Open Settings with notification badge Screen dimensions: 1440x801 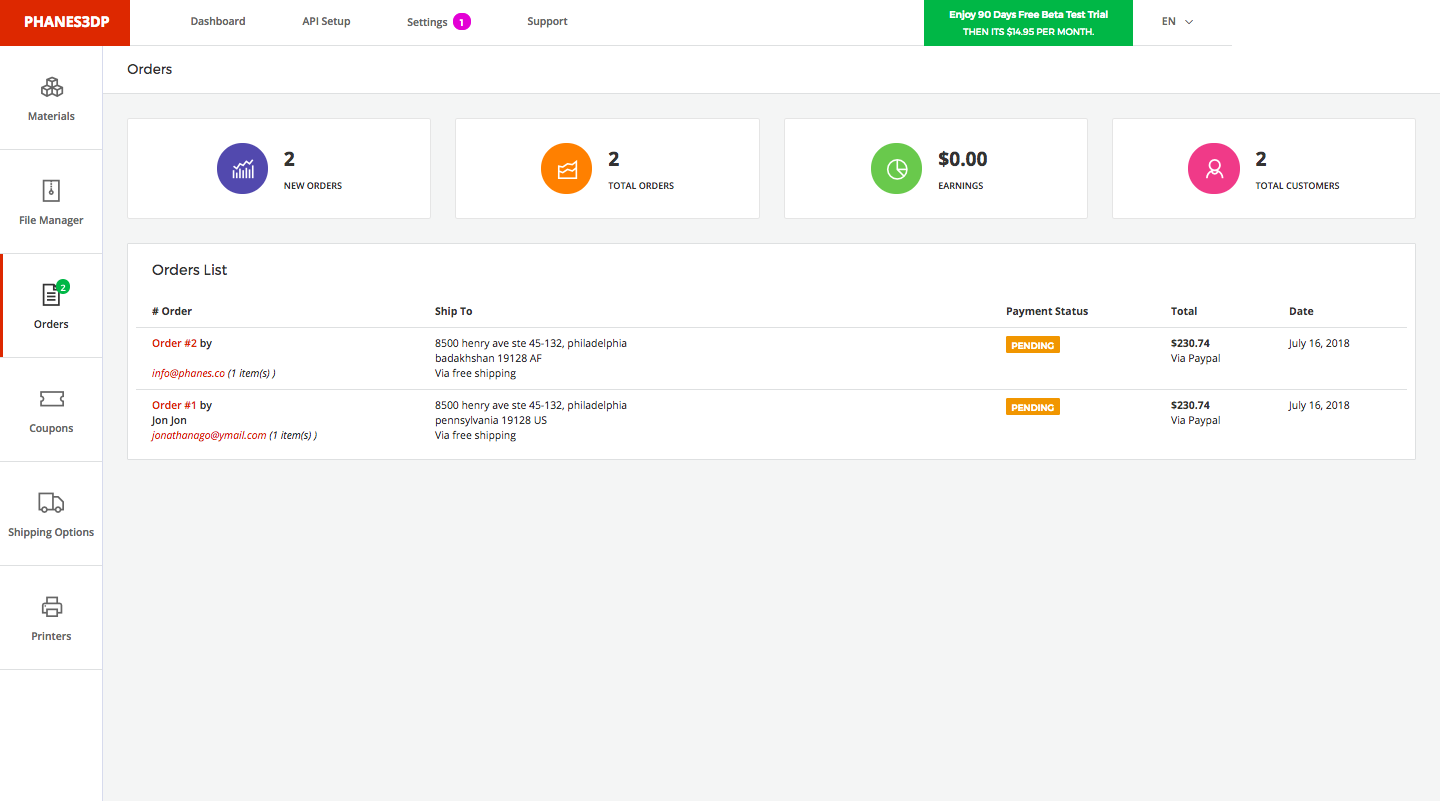438,22
